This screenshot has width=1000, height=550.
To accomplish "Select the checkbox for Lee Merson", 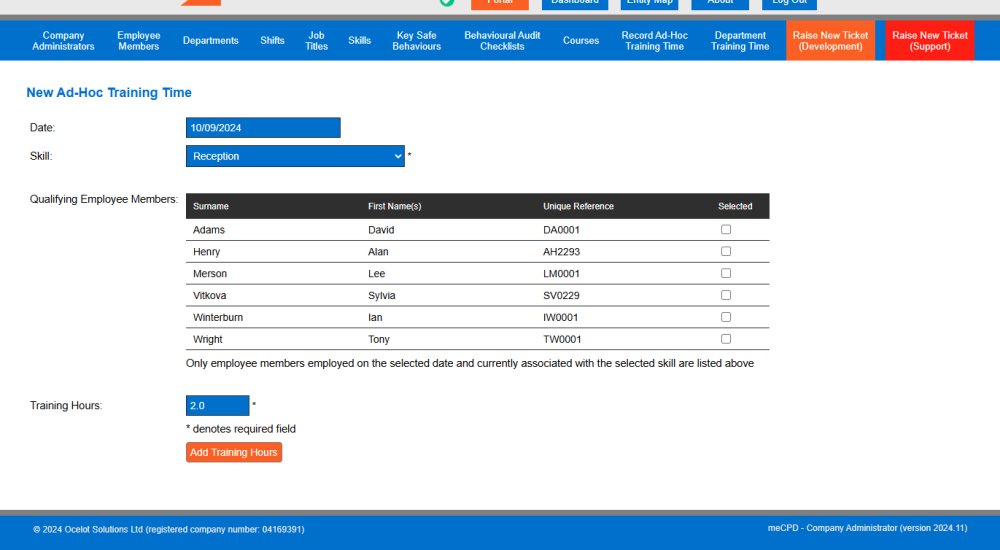I will 726,273.
